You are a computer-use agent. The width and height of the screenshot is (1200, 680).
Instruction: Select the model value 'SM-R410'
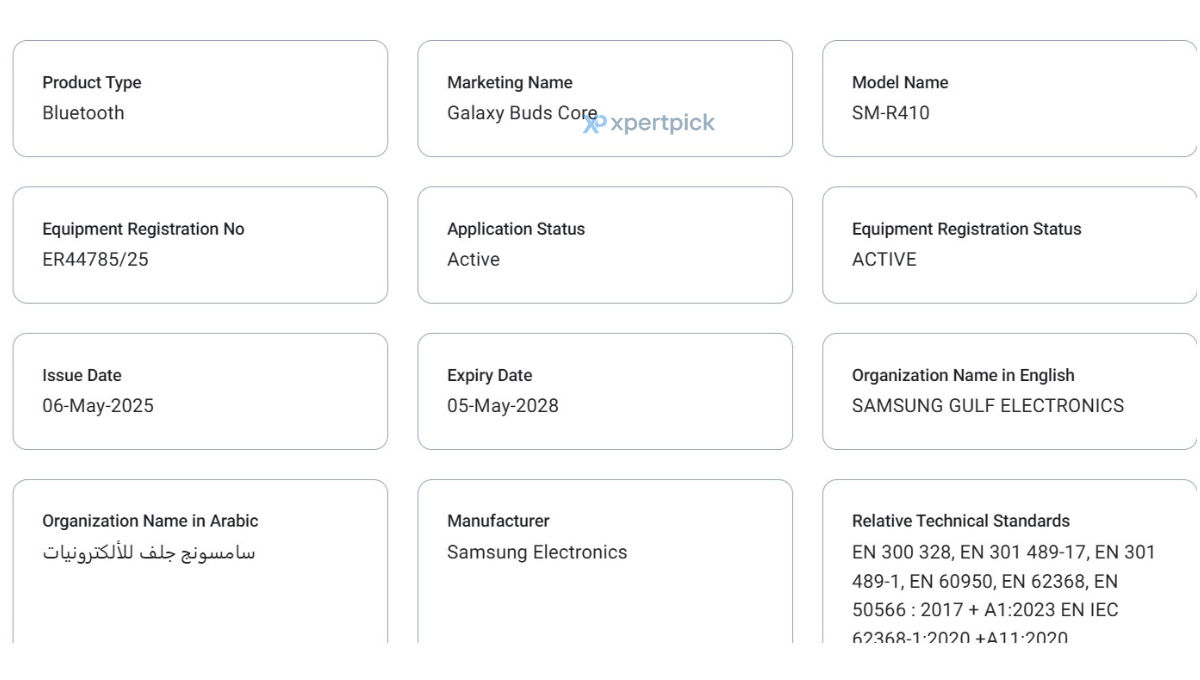click(x=891, y=113)
